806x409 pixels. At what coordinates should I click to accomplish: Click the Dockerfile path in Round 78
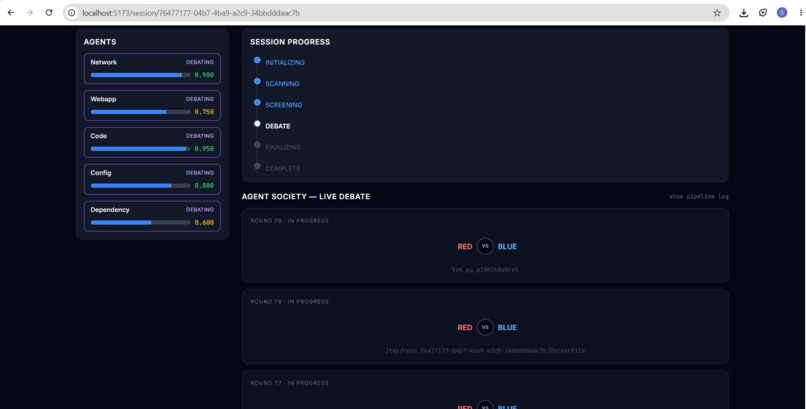[x=485, y=351]
